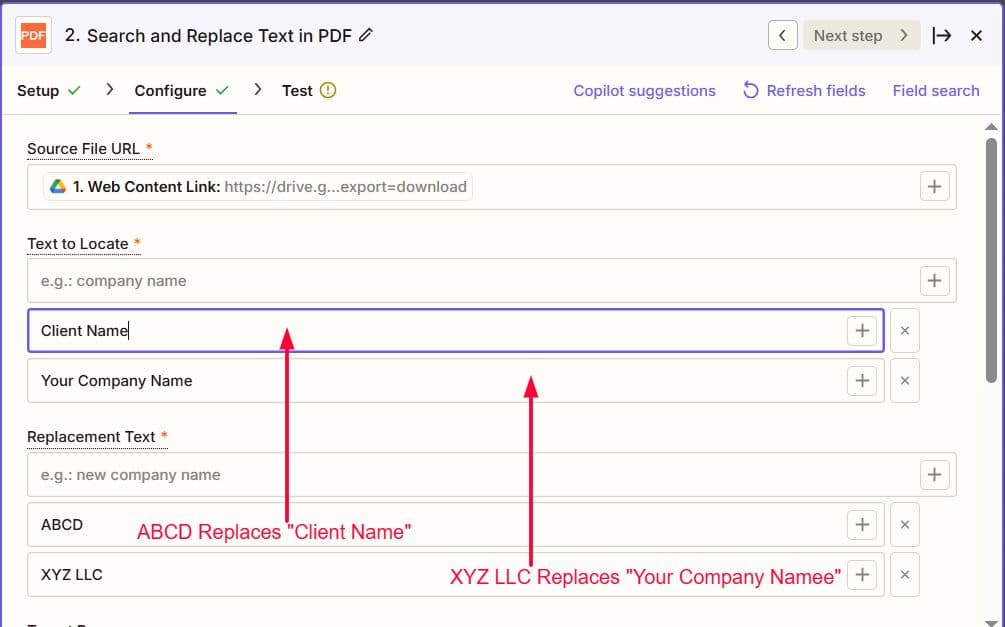The image size is (1005, 627).
Task: Click the exit-to-canvas arrow icon in header
Action: click(942, 35)
